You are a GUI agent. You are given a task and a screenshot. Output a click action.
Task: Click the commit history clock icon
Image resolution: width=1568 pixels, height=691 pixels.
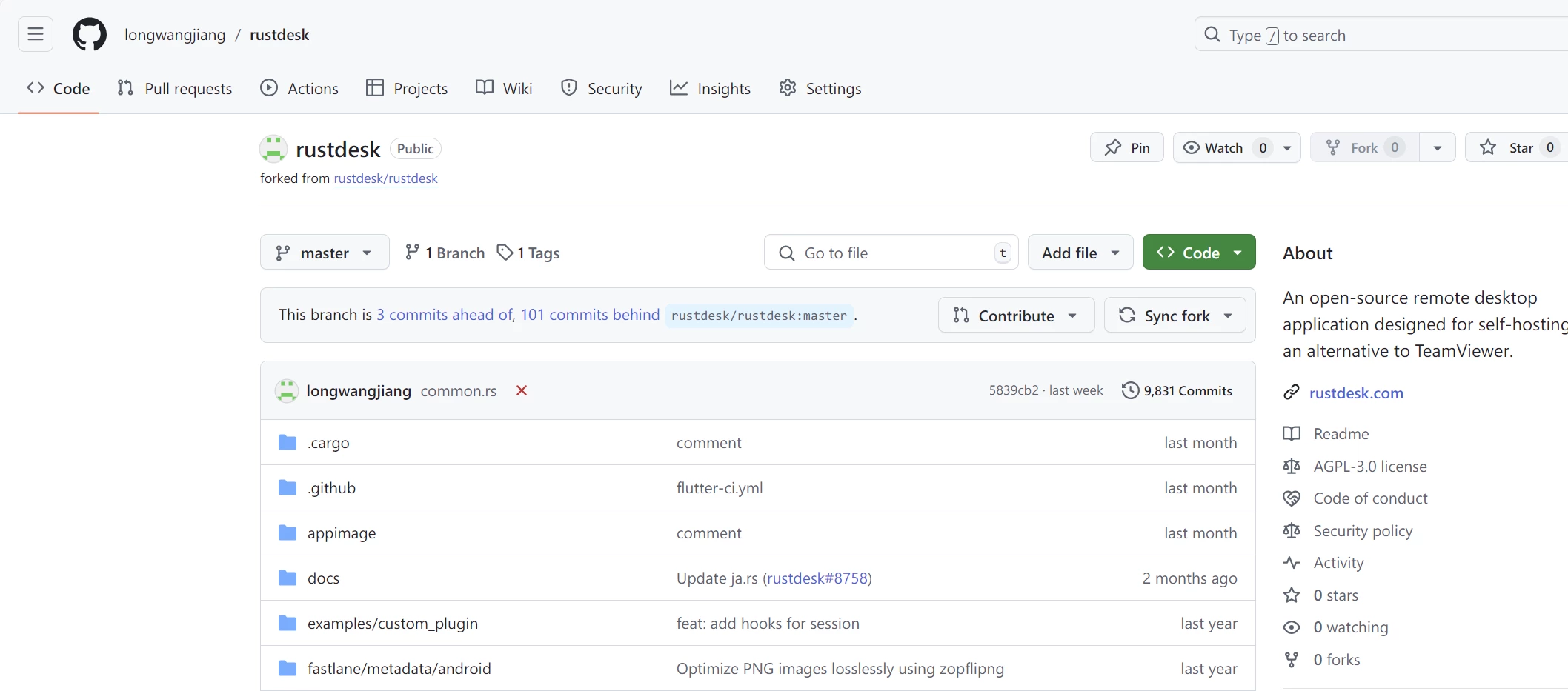pyautogui.click(x=1130, y=390)
